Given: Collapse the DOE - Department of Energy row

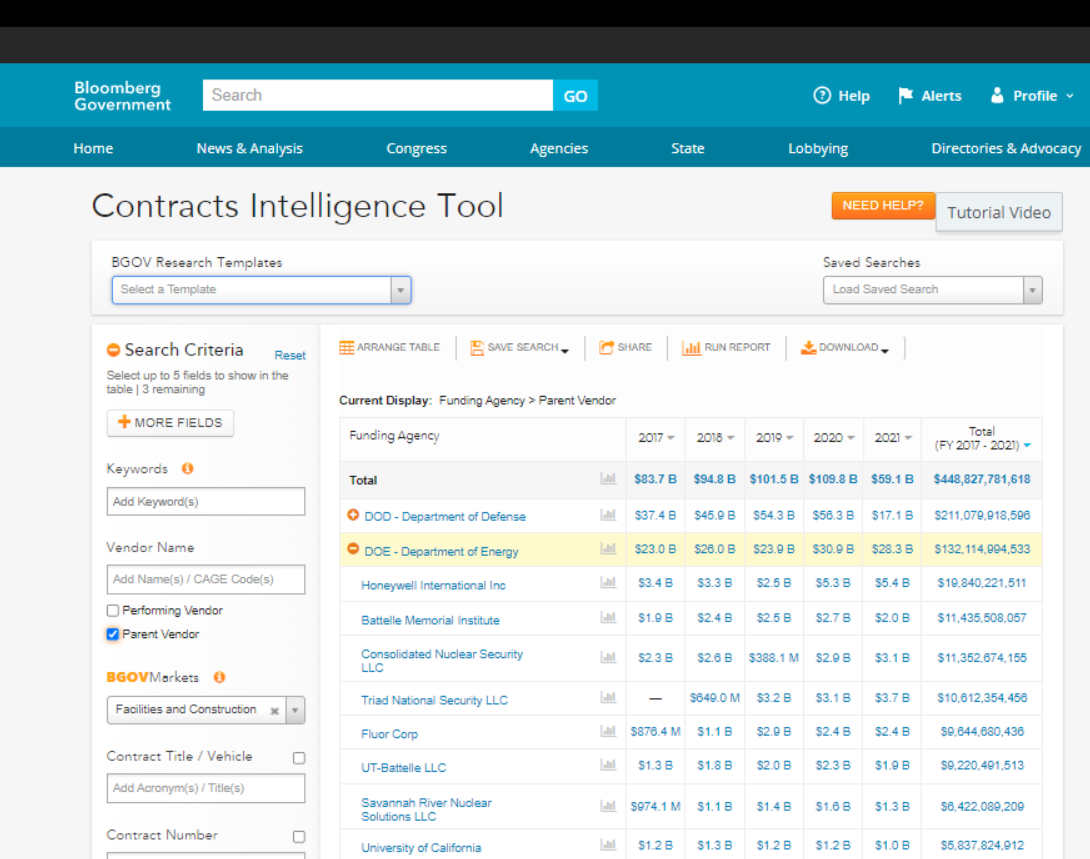Looking at the screenshot, I should click(x=353, y=549).
